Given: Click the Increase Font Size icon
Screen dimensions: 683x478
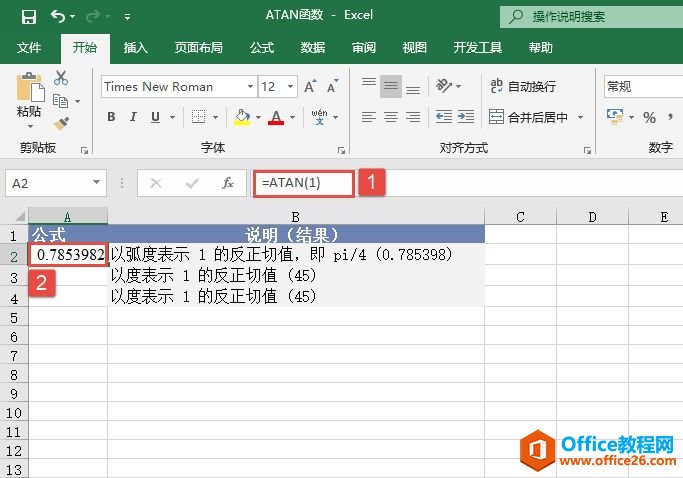Looking at the screenshot, I should [x=310, y=86].
